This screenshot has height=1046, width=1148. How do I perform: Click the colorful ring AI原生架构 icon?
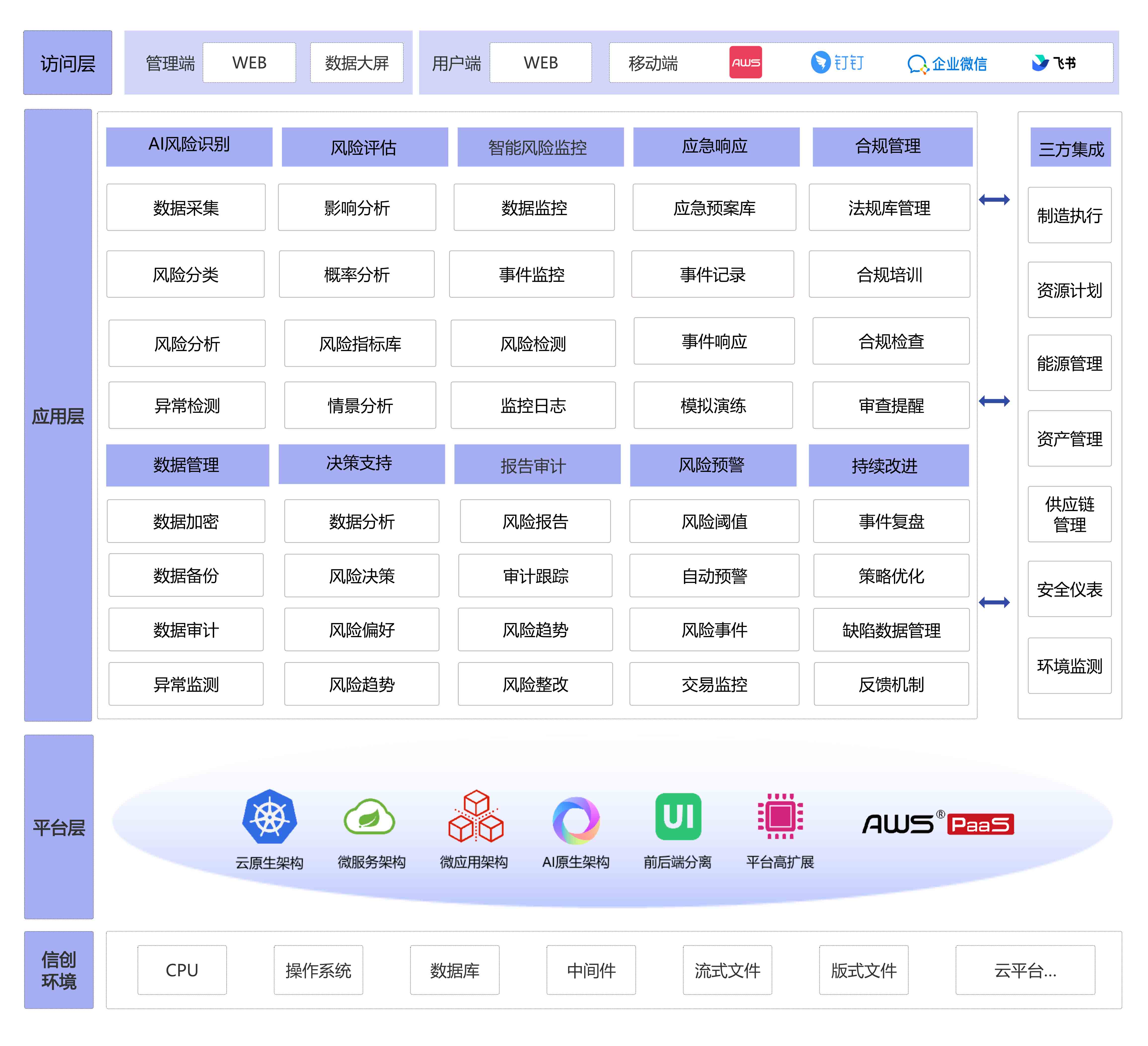pos(576,820)
